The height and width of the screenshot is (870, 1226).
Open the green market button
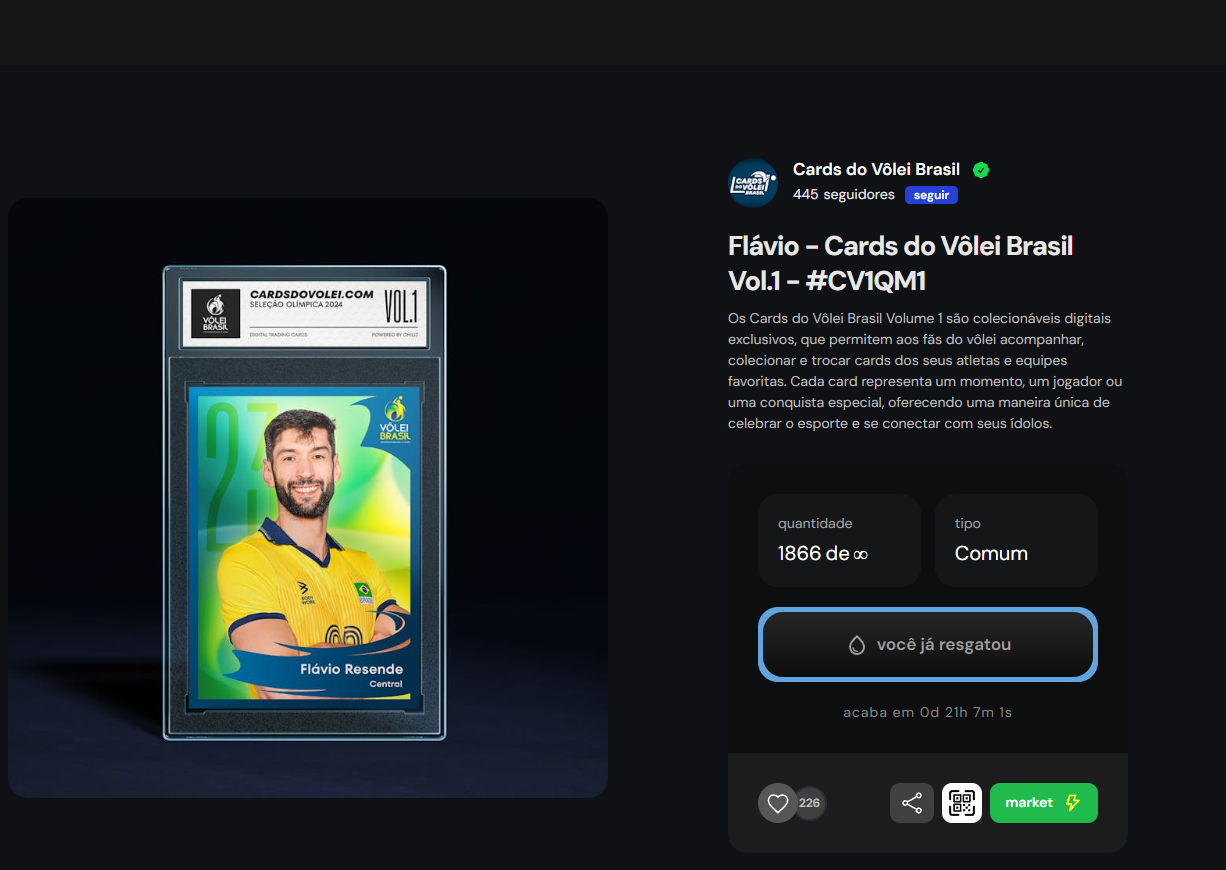pos(1044,803)
